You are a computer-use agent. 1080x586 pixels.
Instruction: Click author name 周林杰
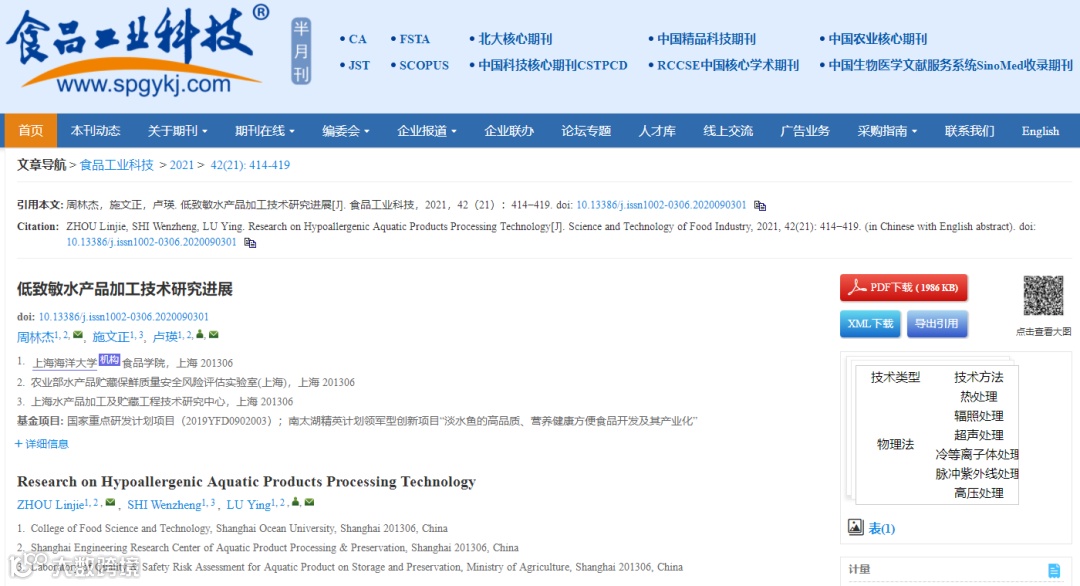(35, 337)
